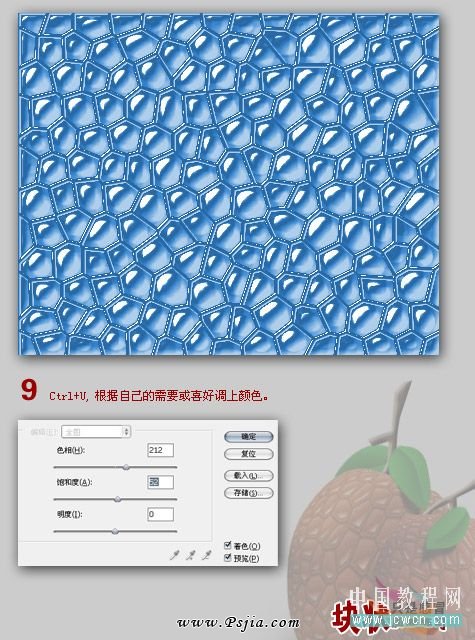Click the 色相 hue slider handle

[126, 467]
